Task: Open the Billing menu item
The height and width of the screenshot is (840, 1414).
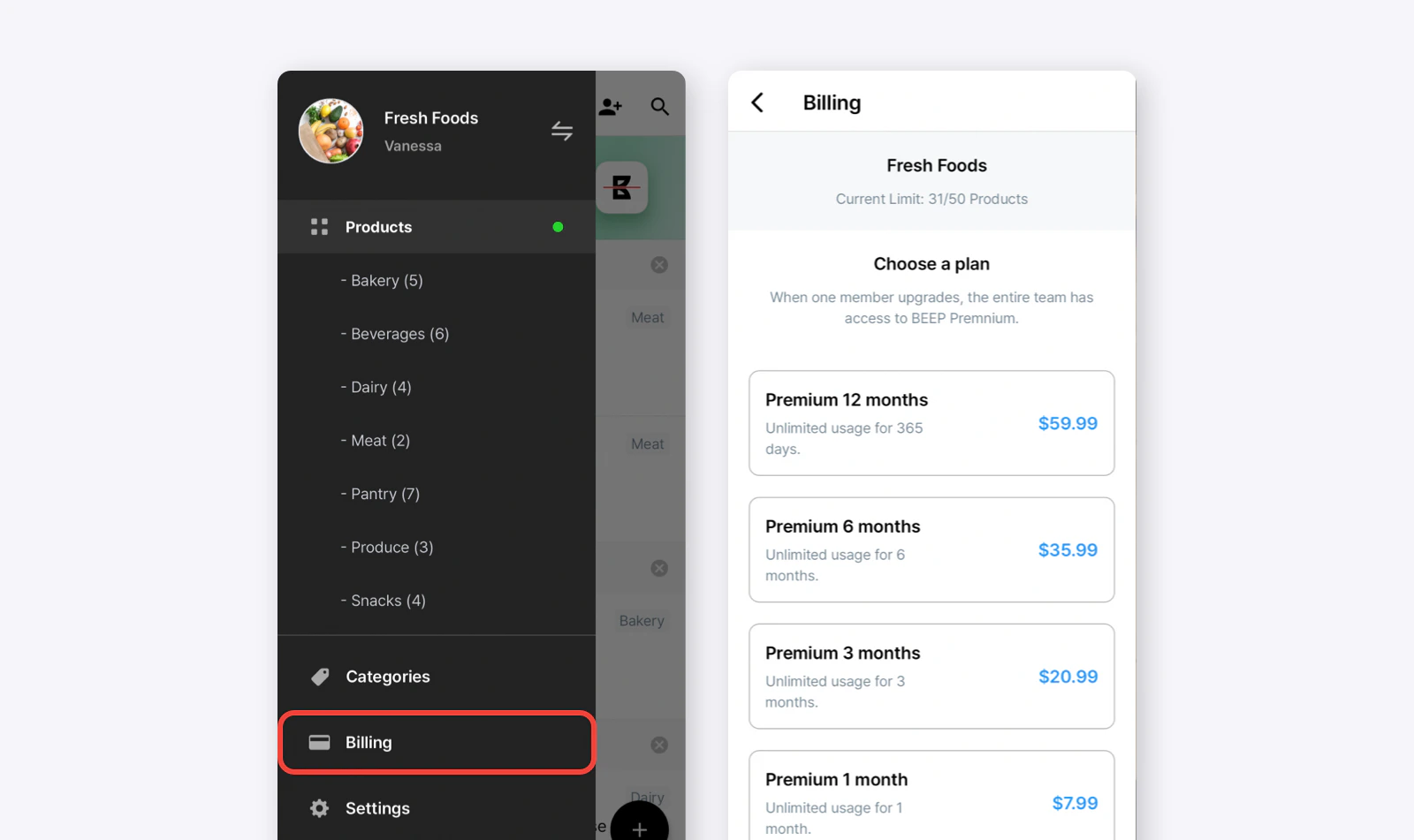Action: (437, 742)
